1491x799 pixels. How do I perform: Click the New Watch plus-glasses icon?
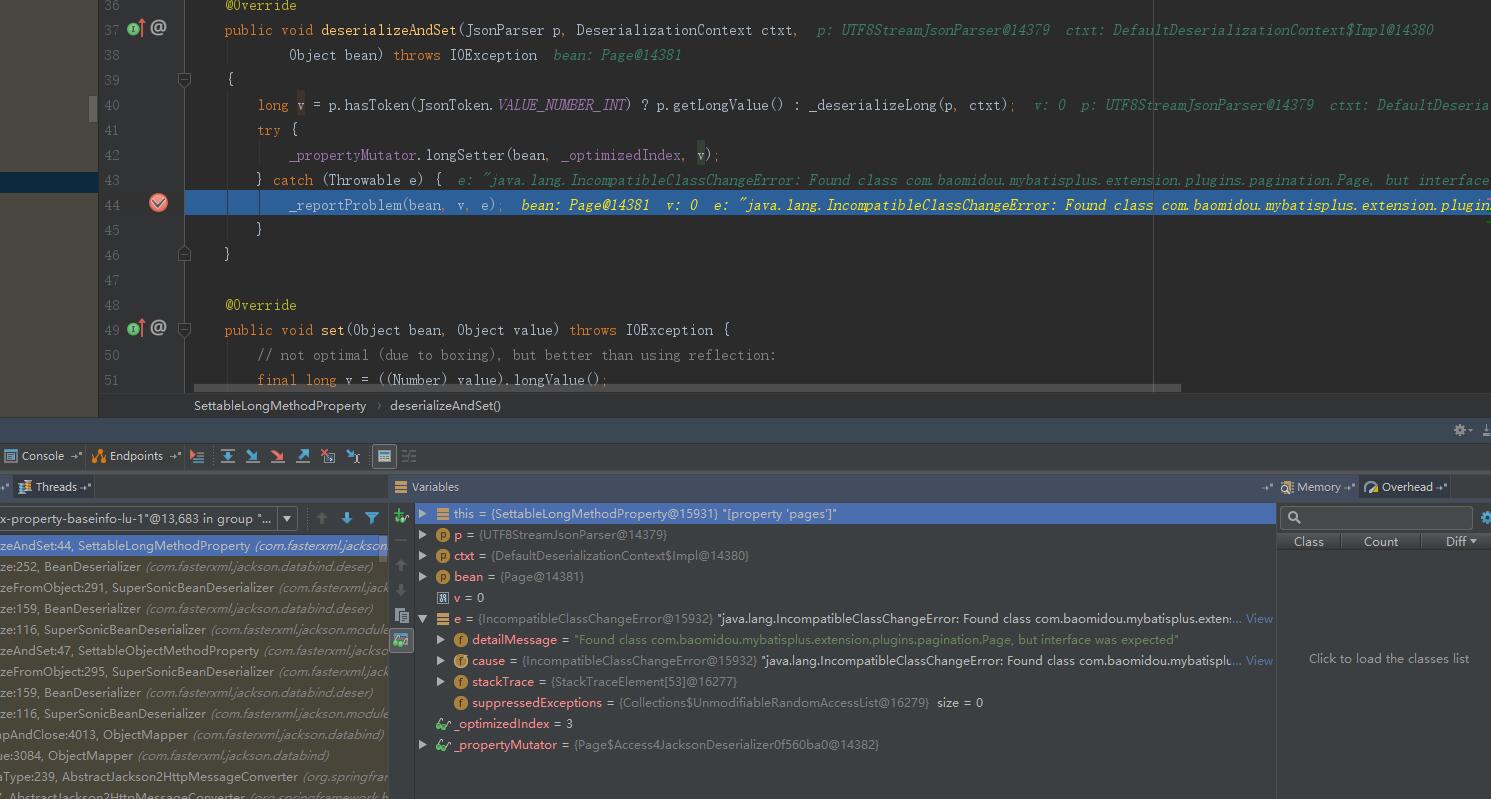pyautogui.click(x=401, y=516)
